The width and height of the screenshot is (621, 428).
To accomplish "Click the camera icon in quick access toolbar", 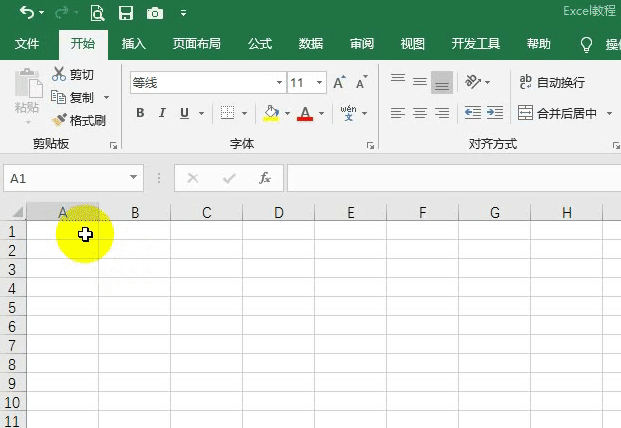I will tap(155, 13).
